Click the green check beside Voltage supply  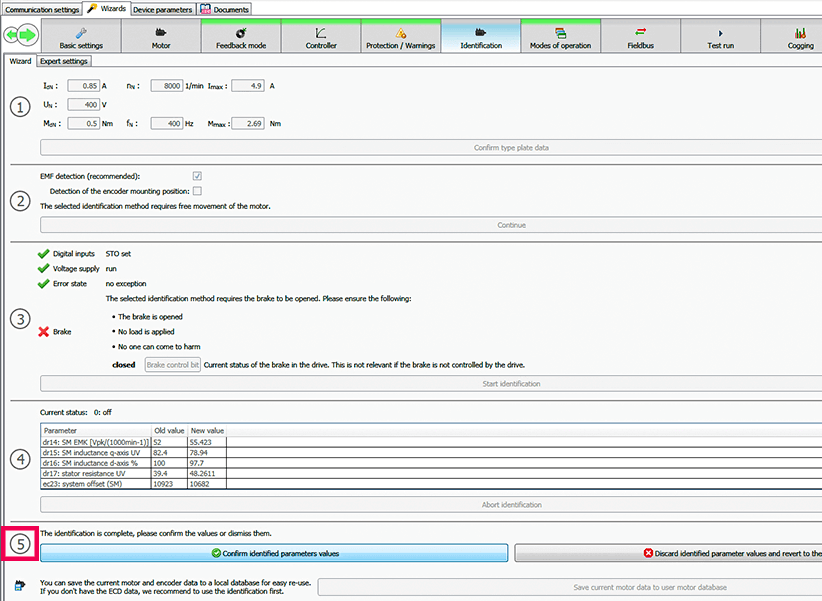pos(44,269)
